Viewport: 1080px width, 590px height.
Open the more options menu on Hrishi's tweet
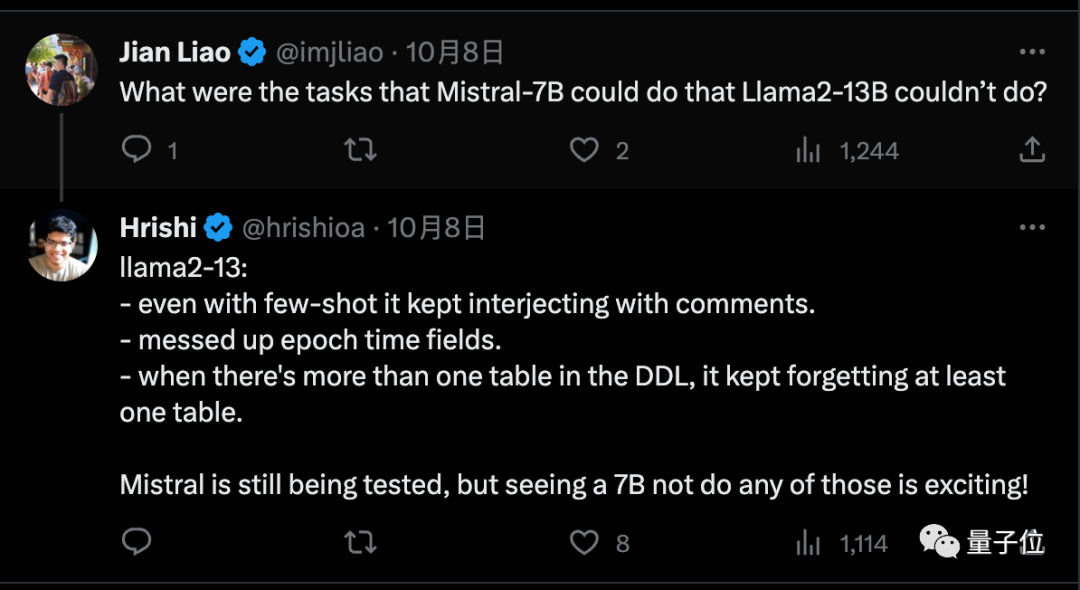pyautogui.click(x=1032, y=227)
